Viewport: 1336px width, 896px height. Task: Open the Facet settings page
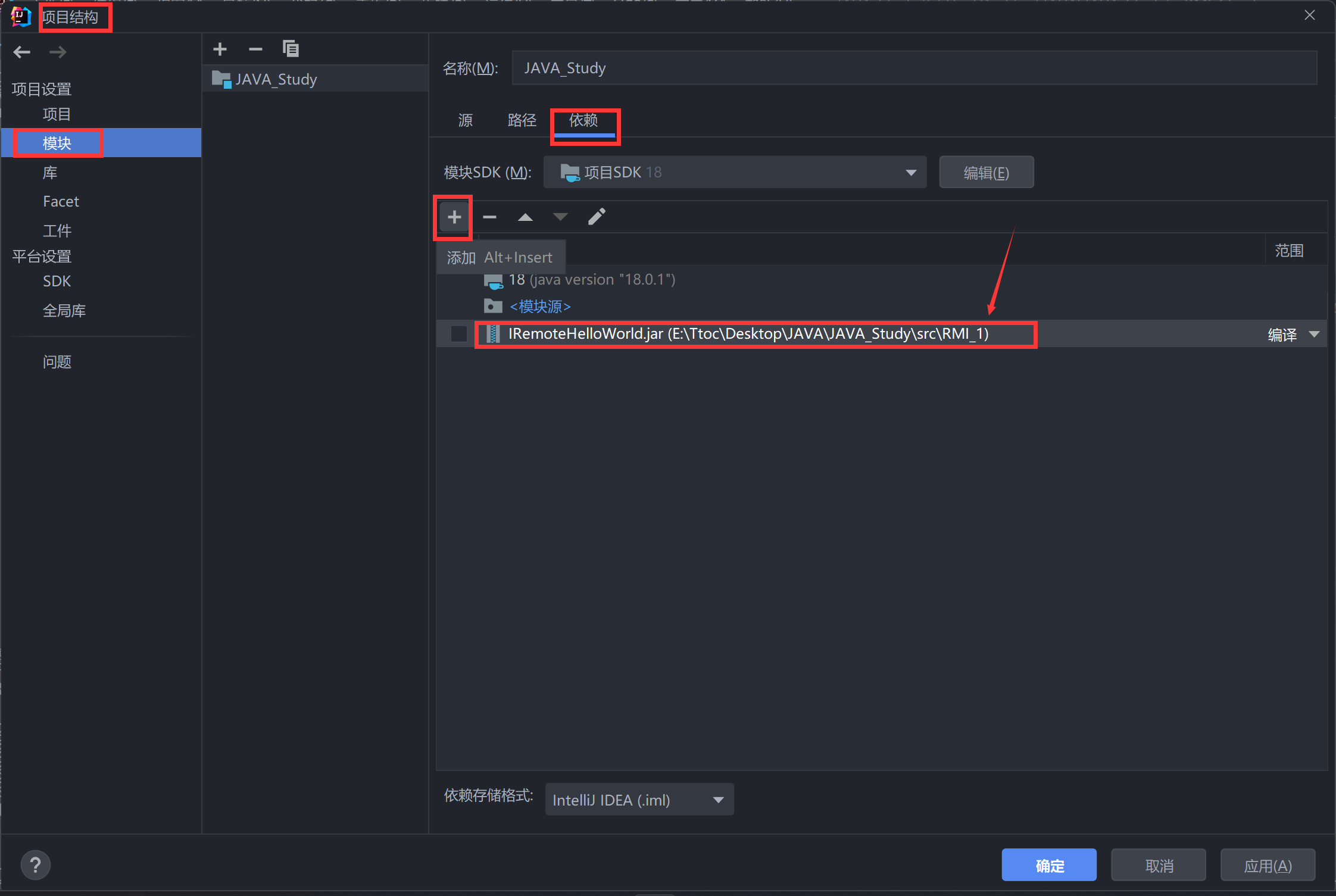tap(61, 202)
